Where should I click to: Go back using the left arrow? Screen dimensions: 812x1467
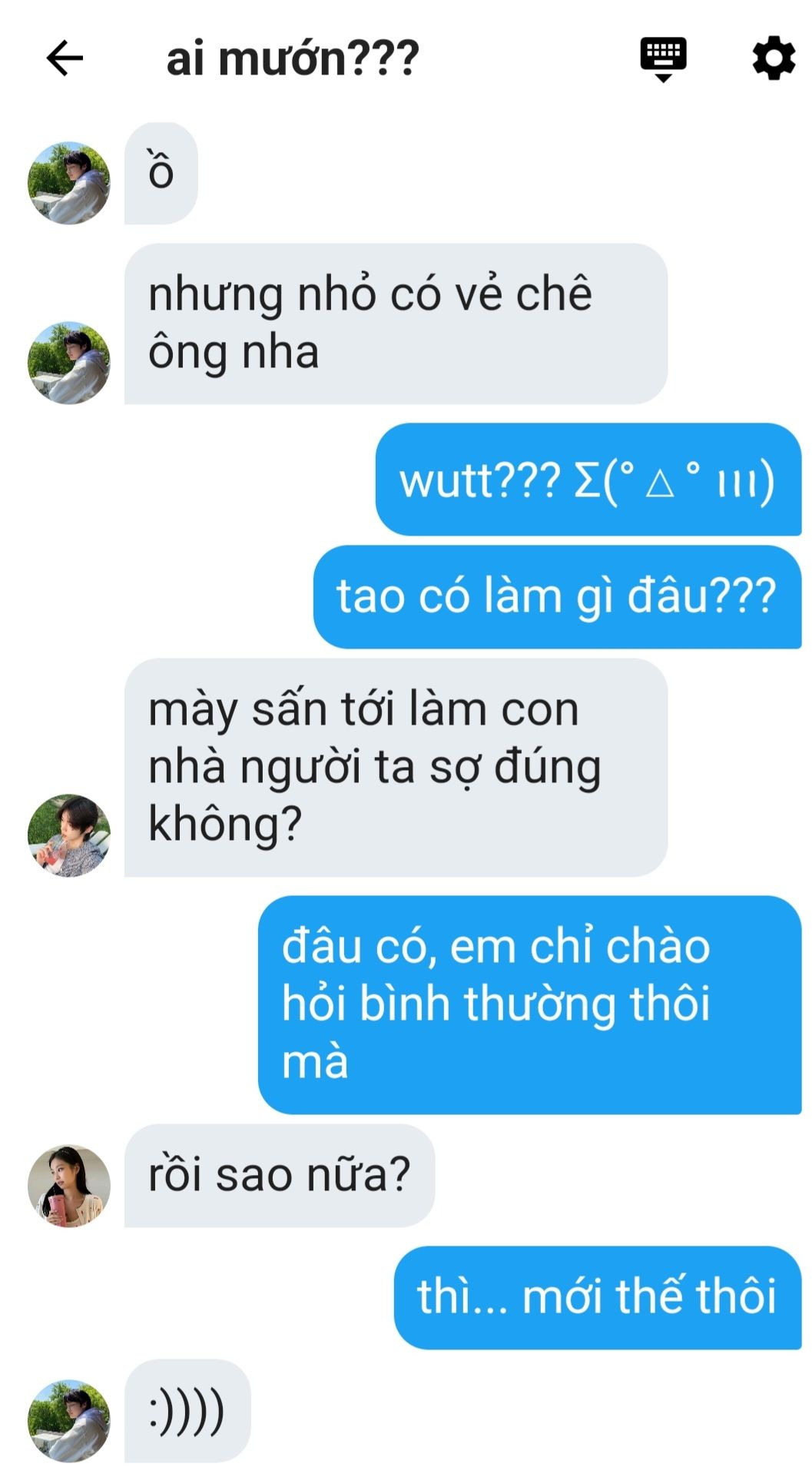(x=65, y=58)
